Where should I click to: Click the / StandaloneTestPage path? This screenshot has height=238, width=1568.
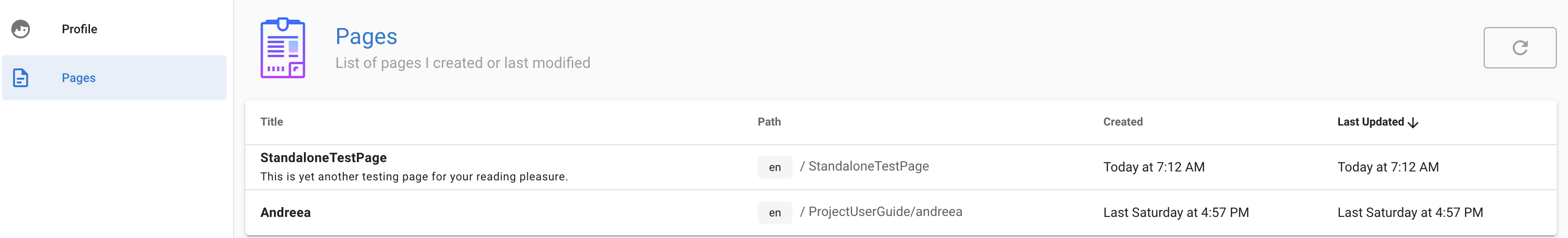(865, 166)
